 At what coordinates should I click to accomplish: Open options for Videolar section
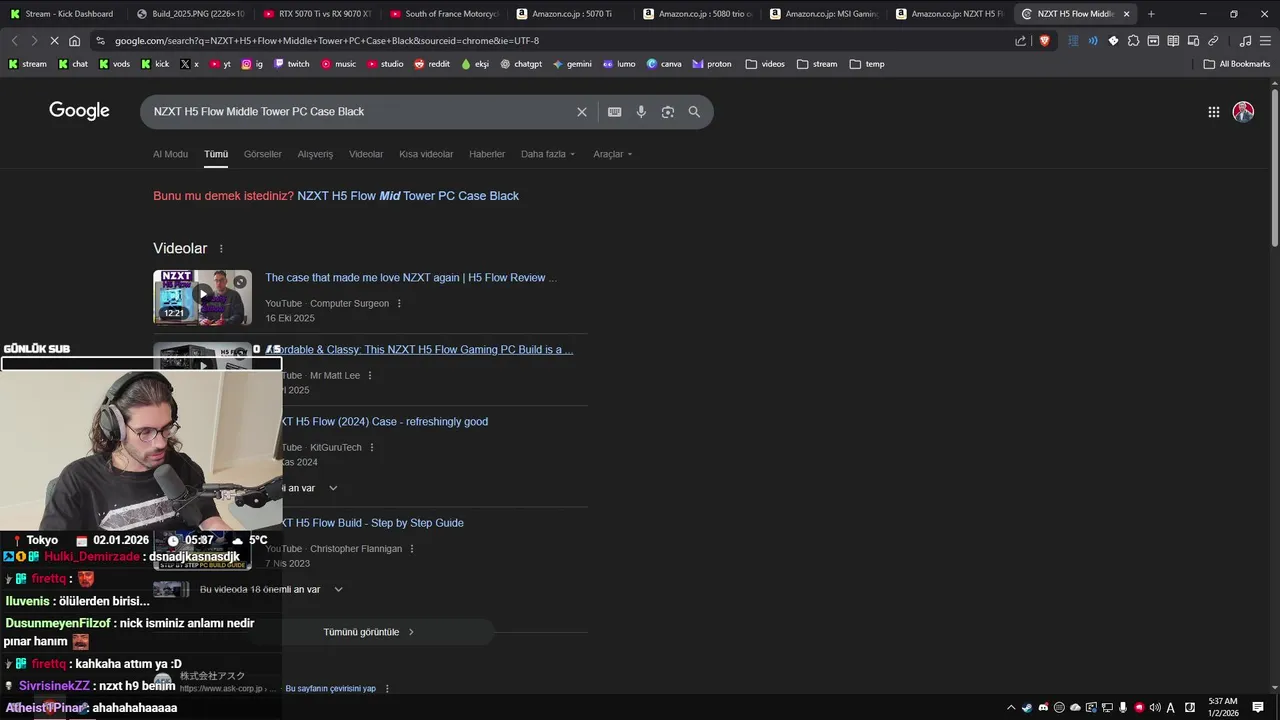point(221,249)
